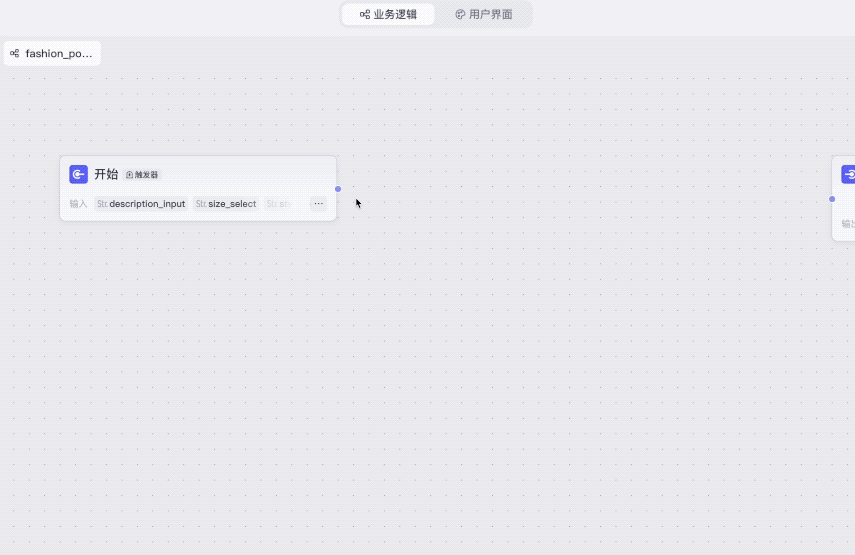The height and width of the screenshot is (555, 855).
Task: Click the input connector dot on right node
Action: (x=832, y=199)
